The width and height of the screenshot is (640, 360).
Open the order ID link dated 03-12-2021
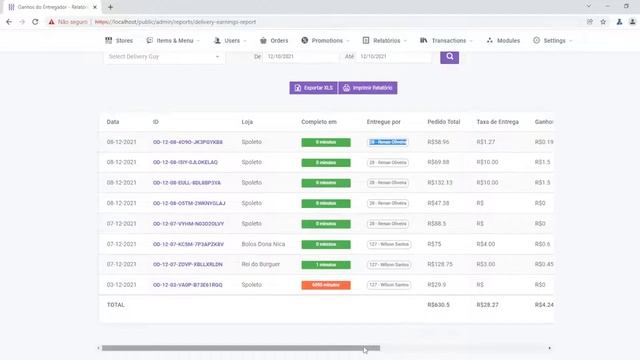tap(188, 285)
